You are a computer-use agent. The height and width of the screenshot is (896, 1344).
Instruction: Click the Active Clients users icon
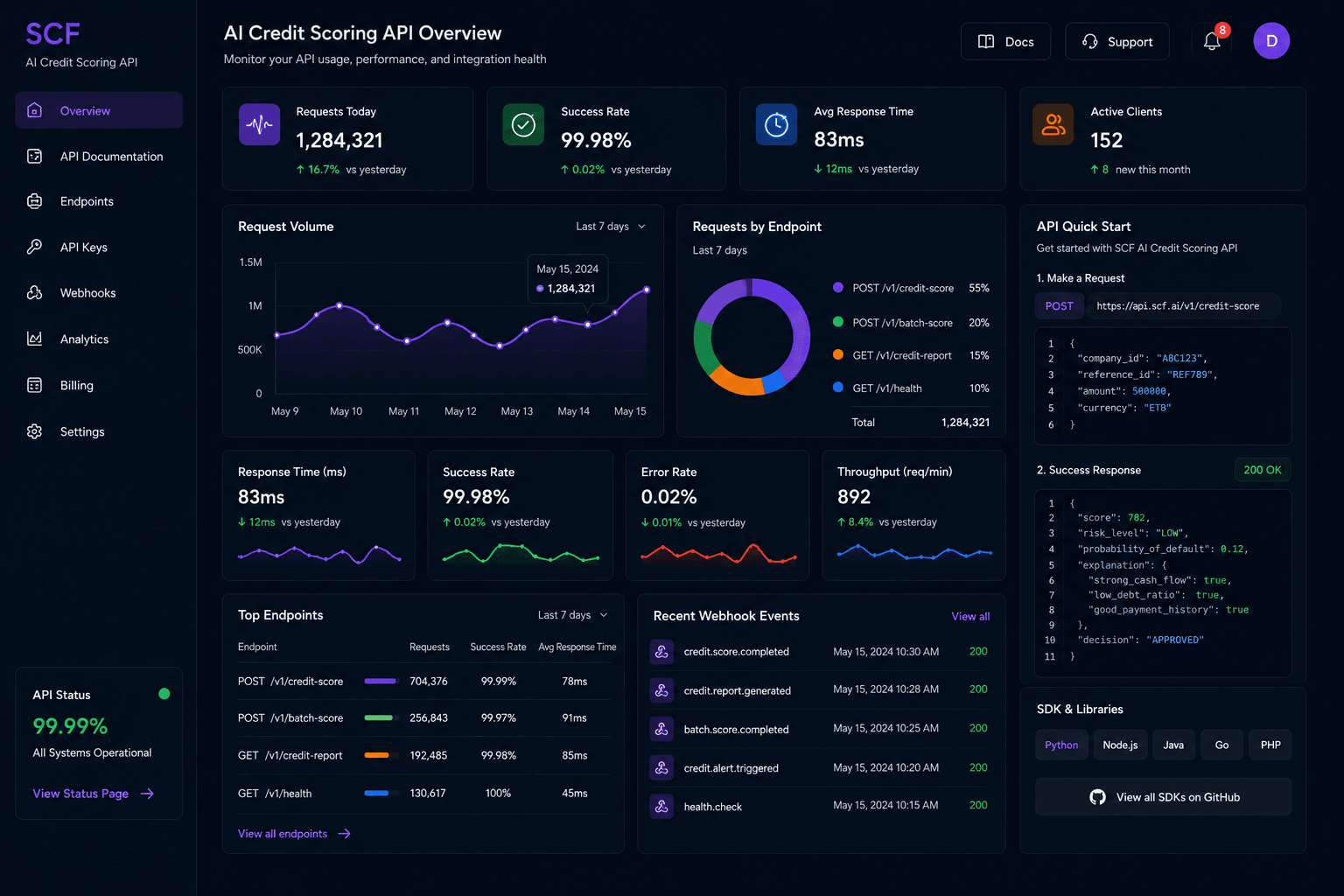click(1053, 124)
